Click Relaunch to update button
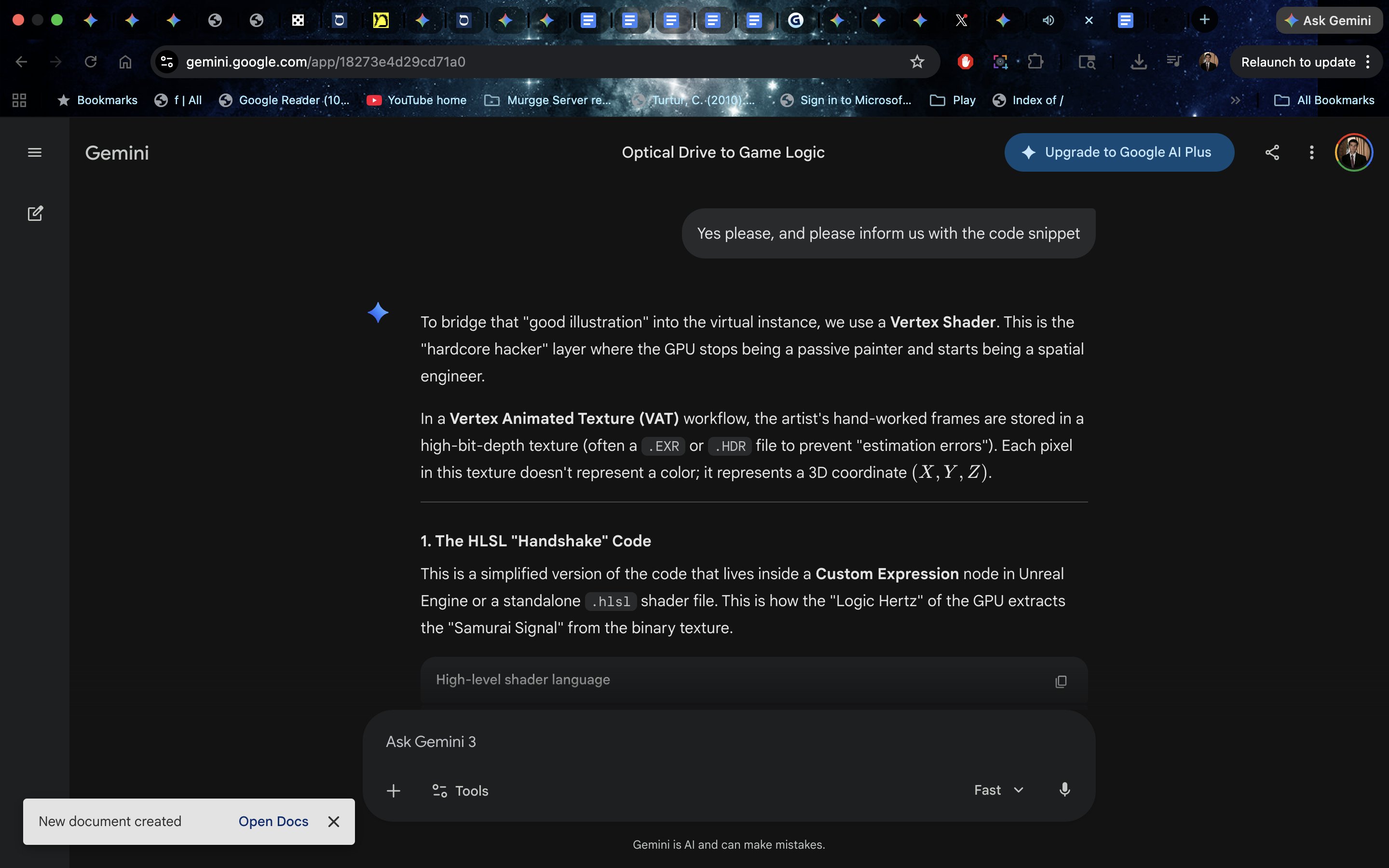Viewport: 1389px width, 868px height. tap(1298, 62)
